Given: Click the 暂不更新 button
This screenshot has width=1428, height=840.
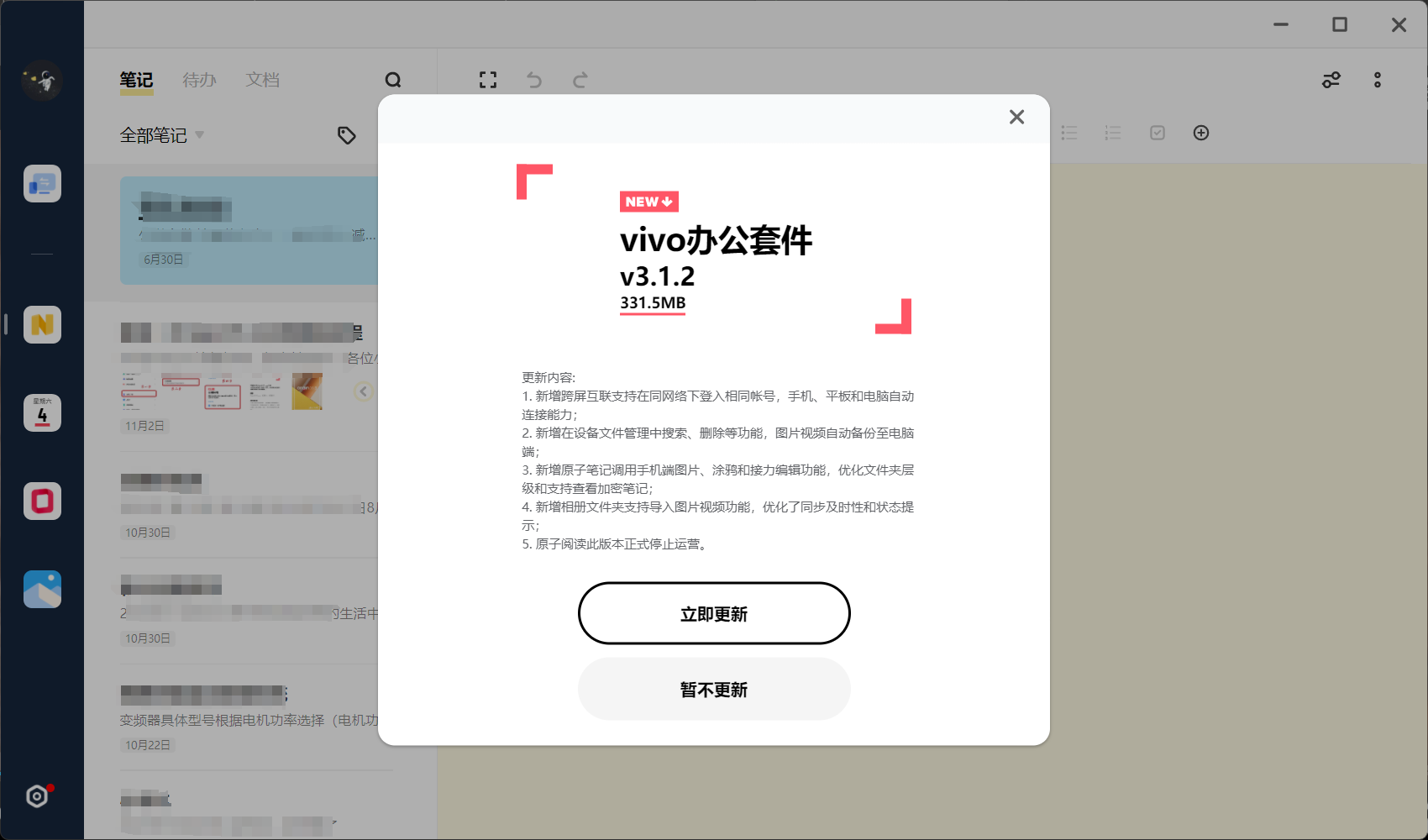Looking at the screenshot, I should coord(714,689).
